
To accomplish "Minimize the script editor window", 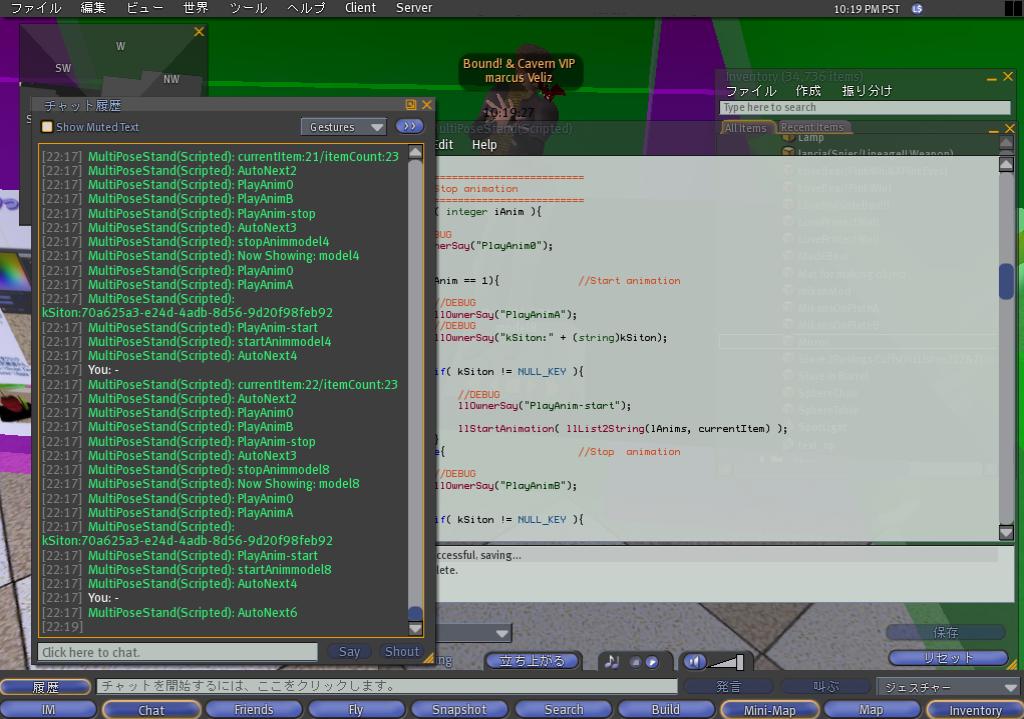I will tap(993, 129).
